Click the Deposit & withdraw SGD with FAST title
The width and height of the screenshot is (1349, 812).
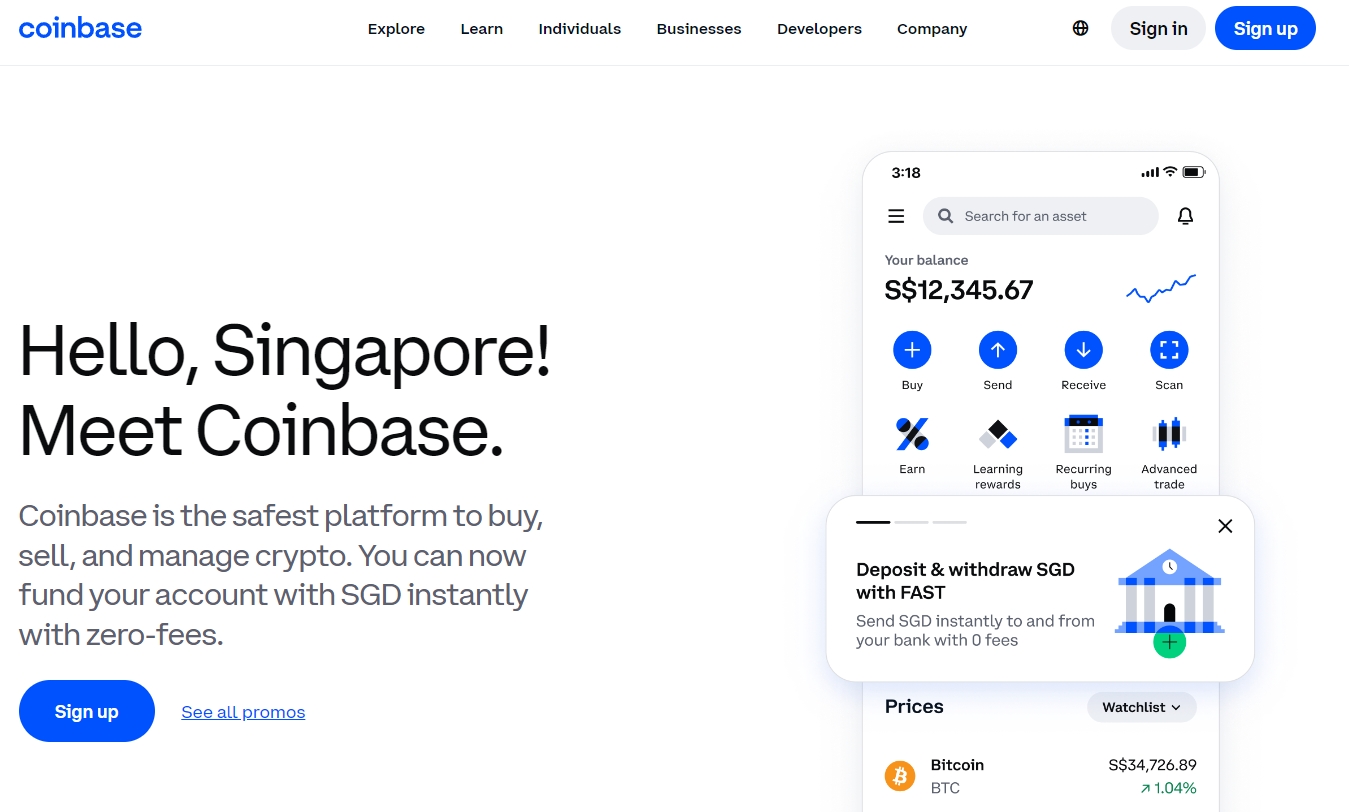point(965,581)
